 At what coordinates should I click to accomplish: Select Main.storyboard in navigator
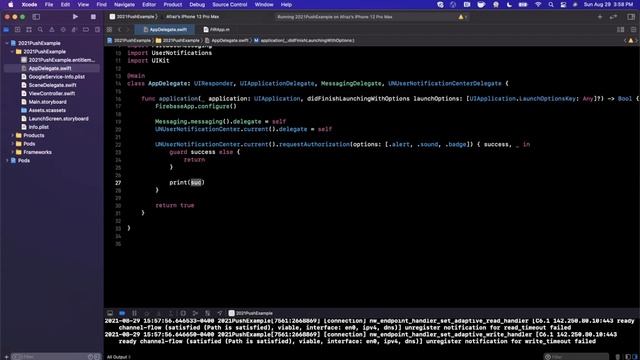point(44,102)
